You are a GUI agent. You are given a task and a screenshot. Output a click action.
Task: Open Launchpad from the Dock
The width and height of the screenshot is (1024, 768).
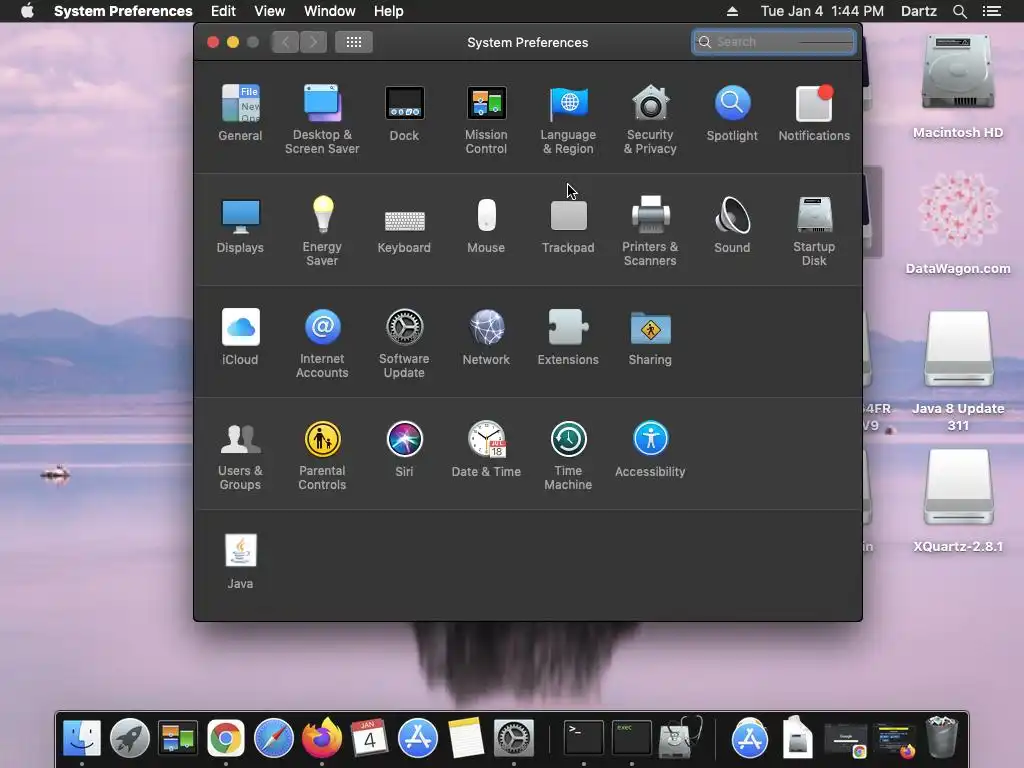(x=129, y=738)
